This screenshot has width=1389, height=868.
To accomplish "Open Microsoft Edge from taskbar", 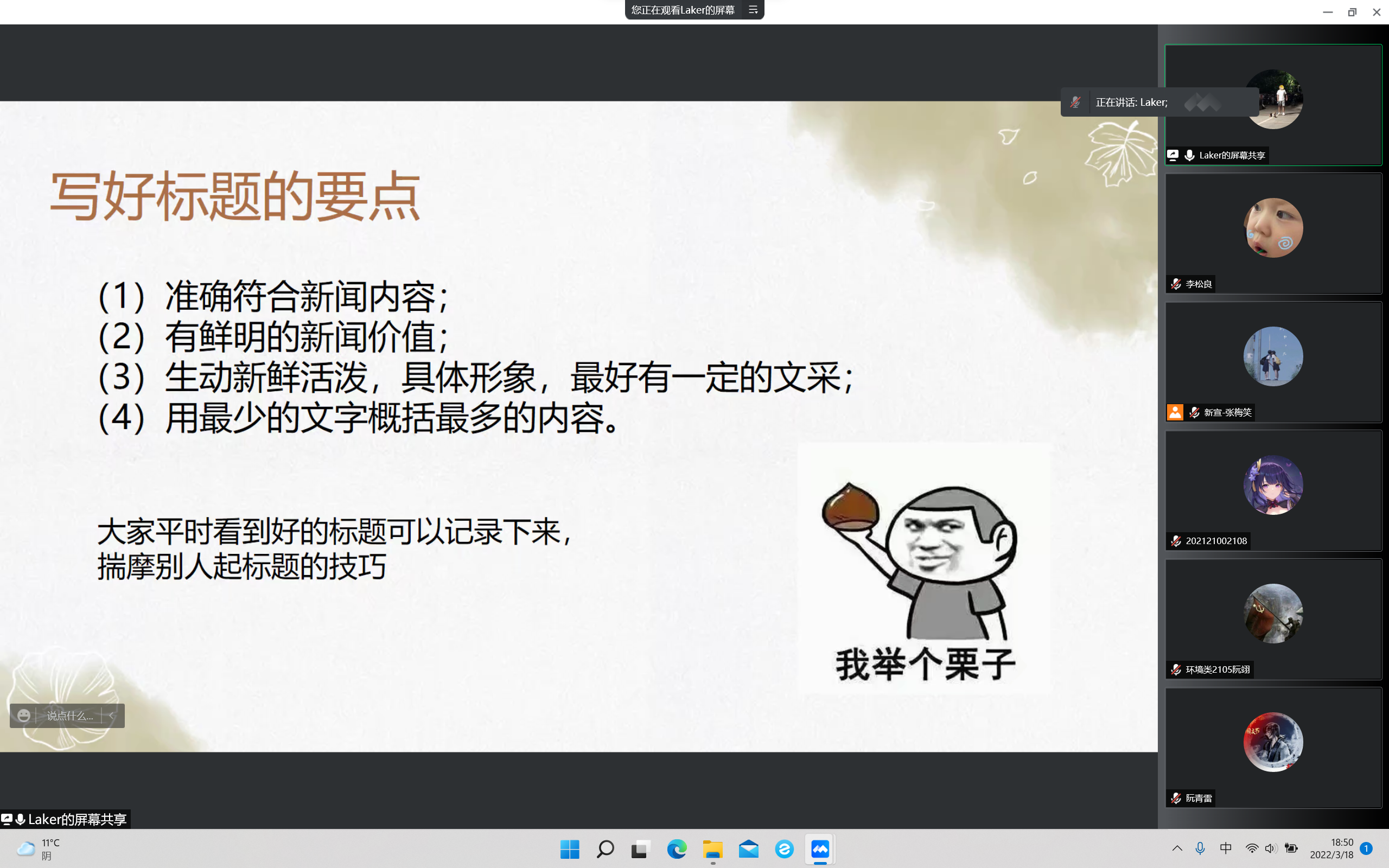I will click(677, 848).
